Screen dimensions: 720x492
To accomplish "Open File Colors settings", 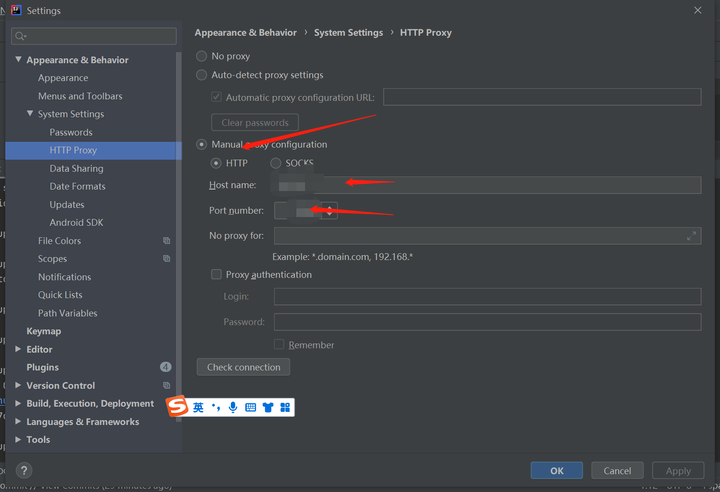I will pos(60,241).
